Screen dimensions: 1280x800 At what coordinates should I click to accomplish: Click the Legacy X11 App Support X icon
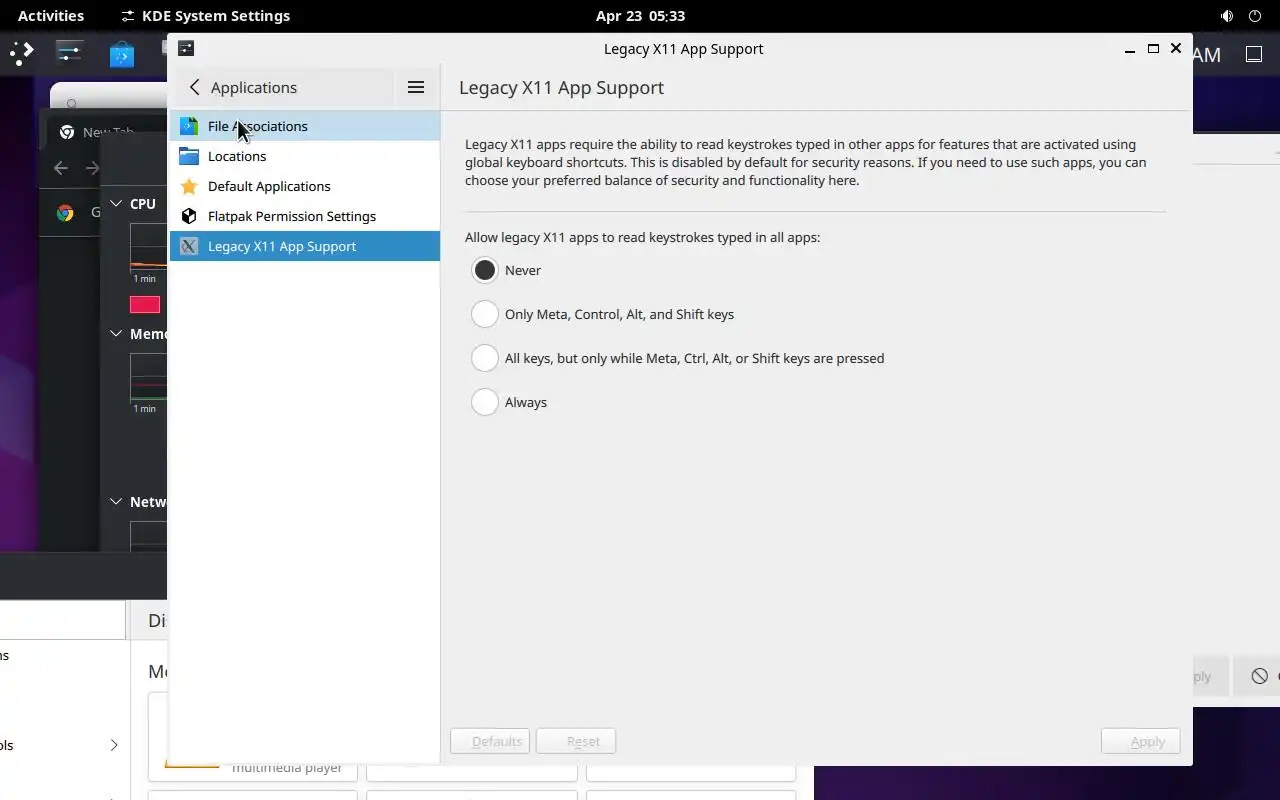(x=189, y=246)
